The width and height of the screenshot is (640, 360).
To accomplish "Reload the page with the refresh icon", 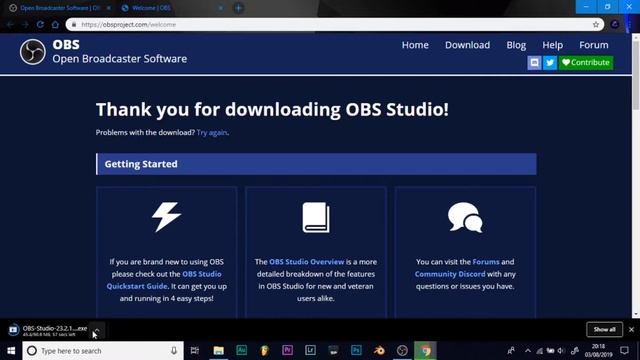I will pyautogui.click(x=40, y=24).
